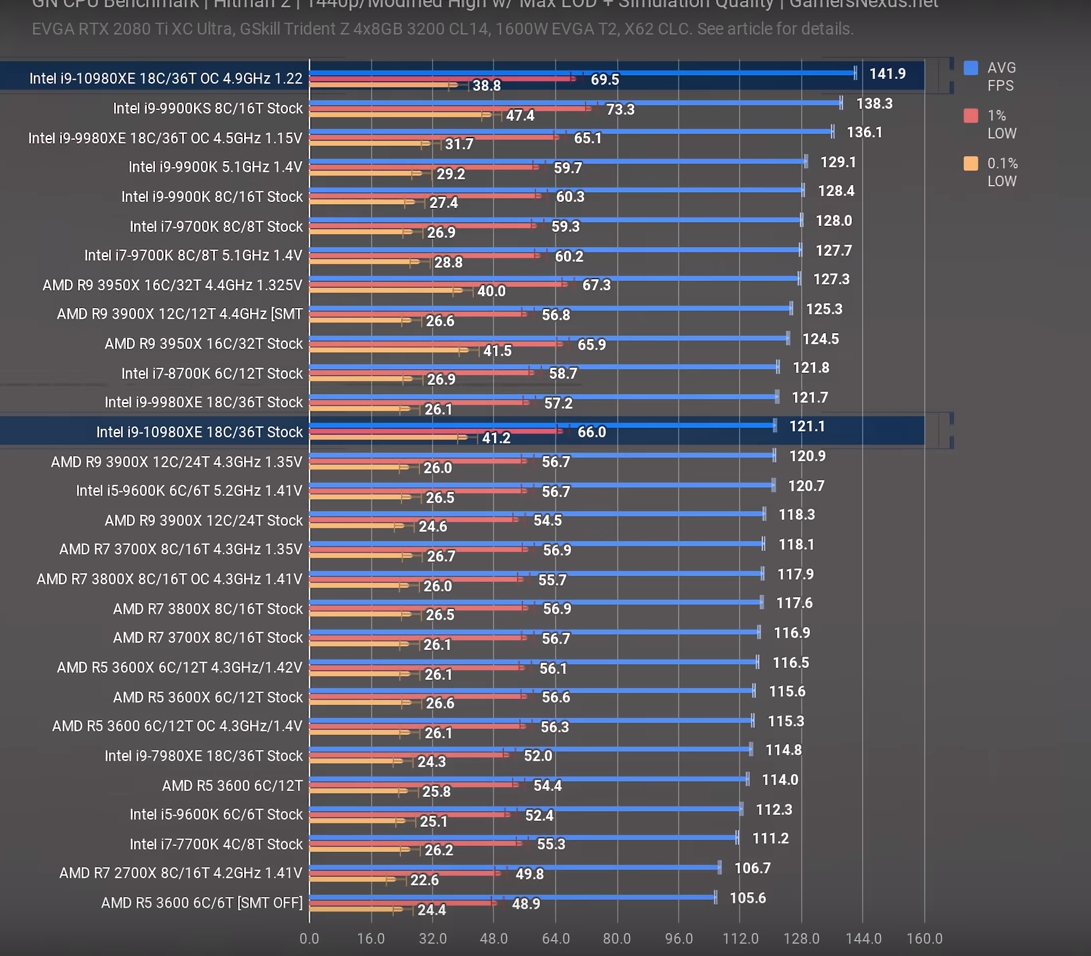Click the 73.3 one-percent low value
The image size is (1091, 956).
(620, 109)
